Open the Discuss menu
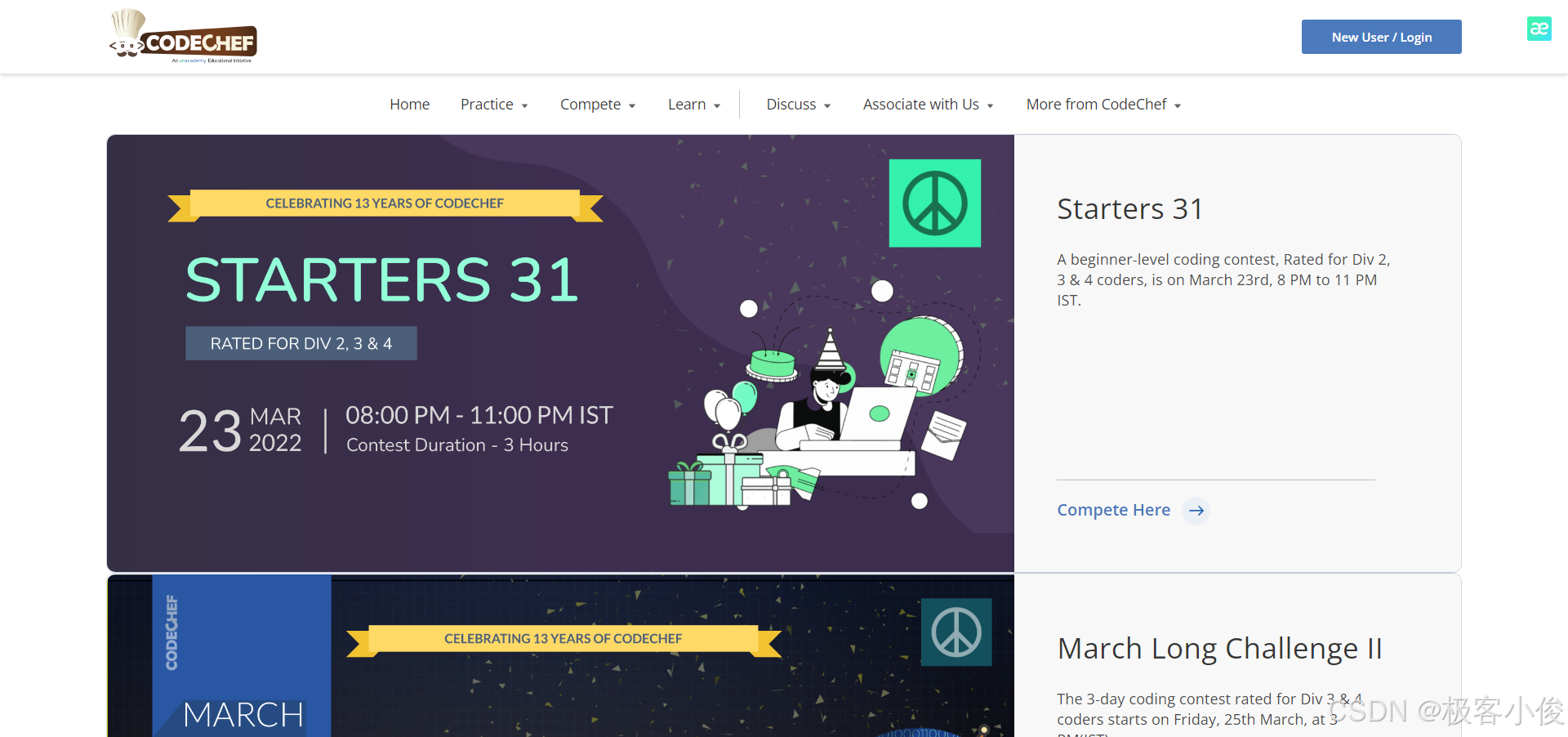Image resolution: width=1568 pixels, height=737 pixels. click(x=799, y=105)
